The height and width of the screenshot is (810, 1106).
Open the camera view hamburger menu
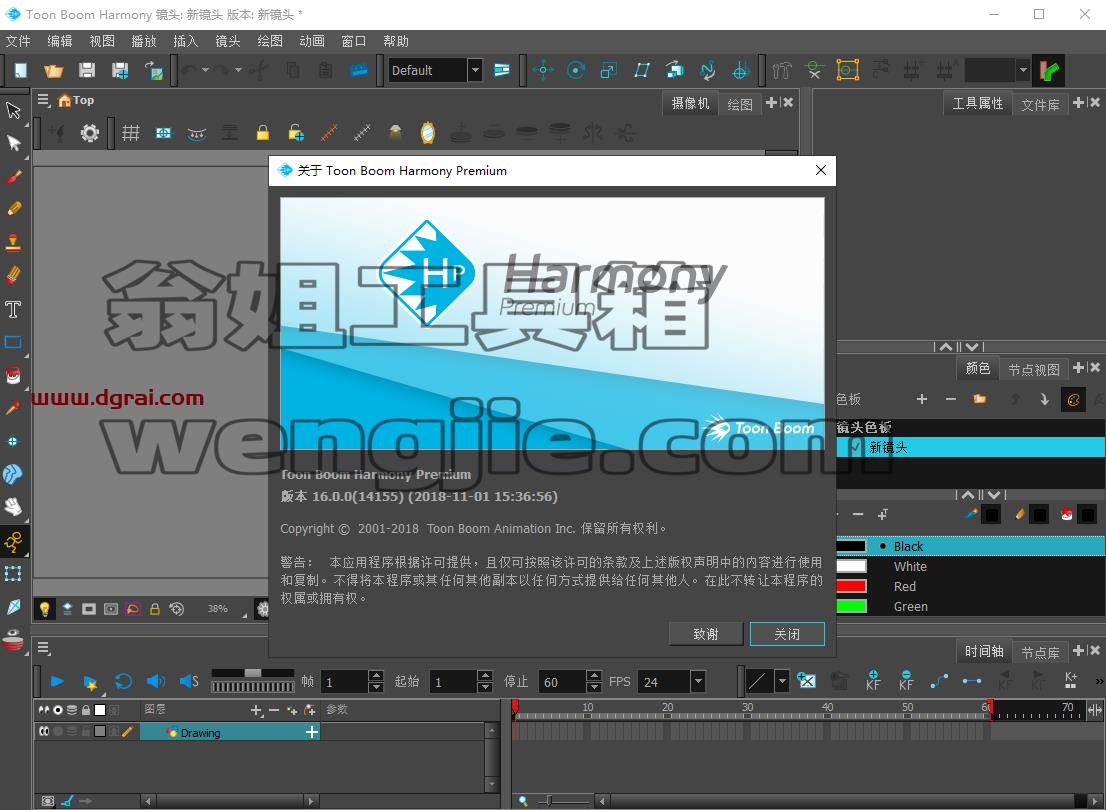(x=43, y=100)
